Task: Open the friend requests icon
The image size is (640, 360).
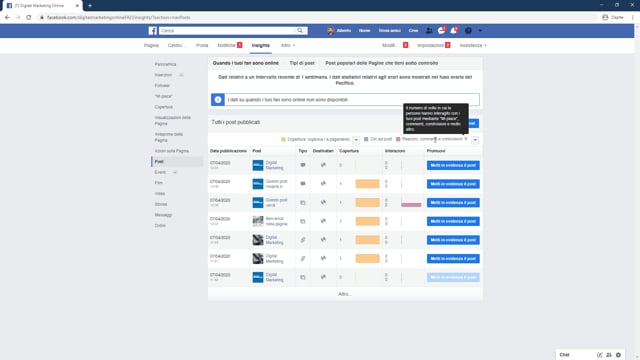Action: [x=429, y=31]
